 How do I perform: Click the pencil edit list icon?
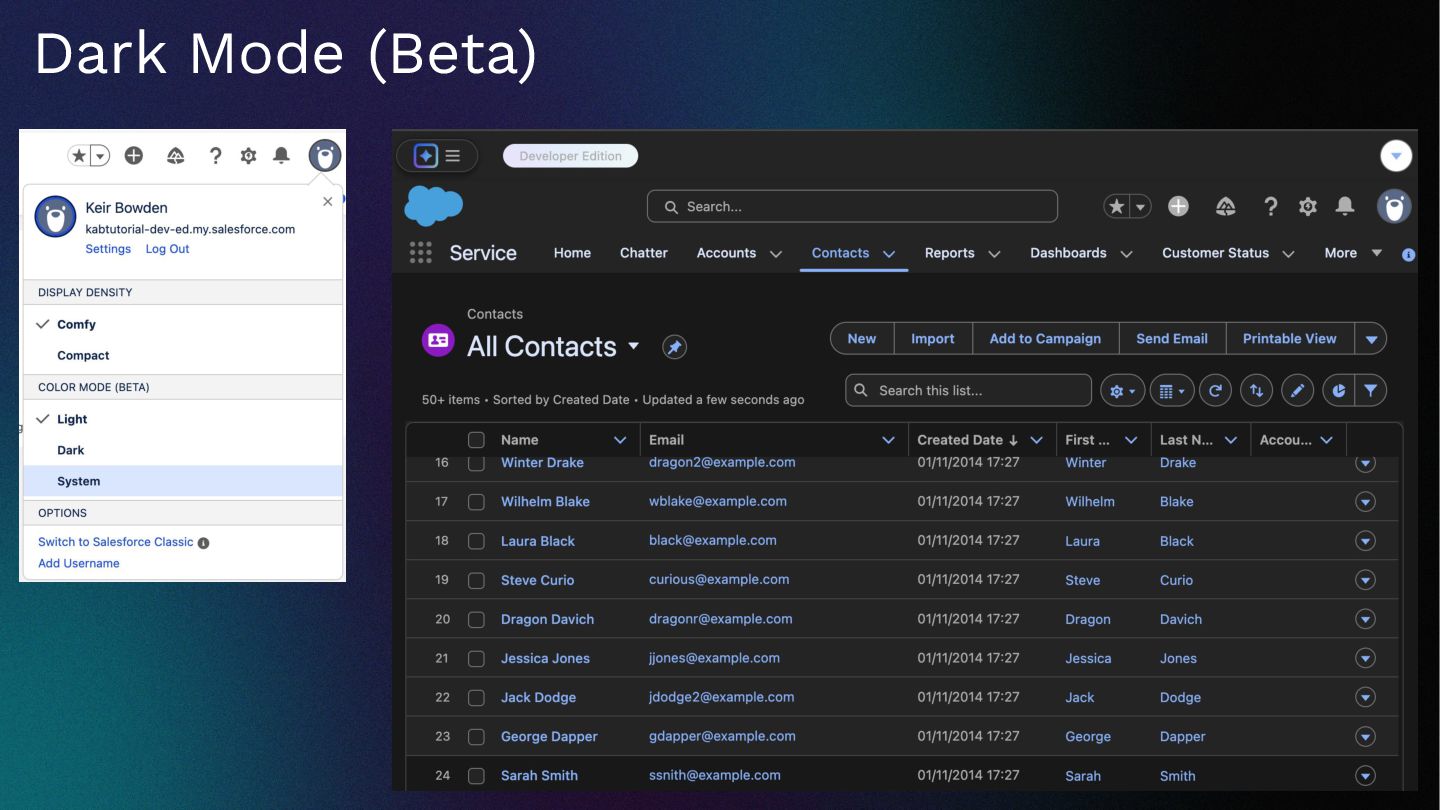click(1297, 390)
